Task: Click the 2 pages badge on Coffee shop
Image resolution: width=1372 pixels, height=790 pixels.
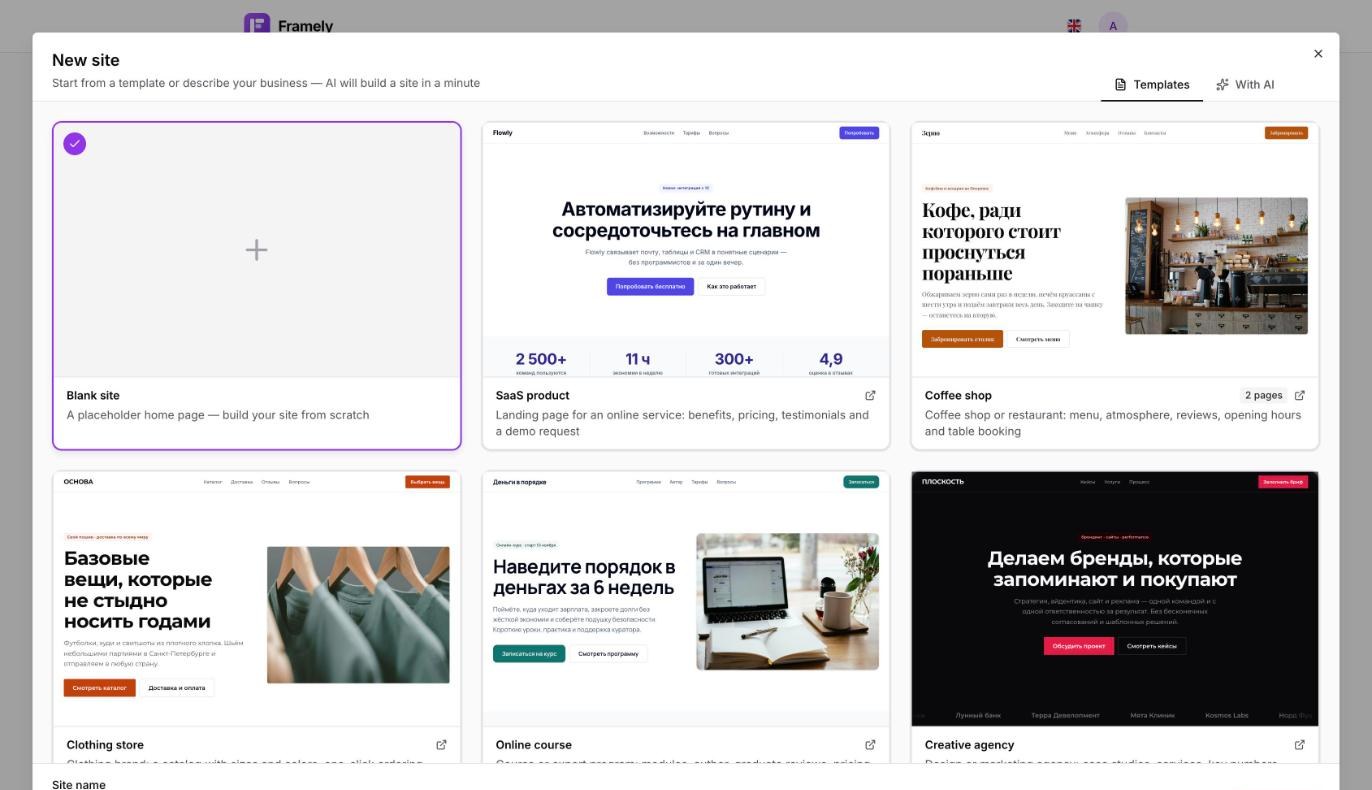Action: tap(1263, 395)
